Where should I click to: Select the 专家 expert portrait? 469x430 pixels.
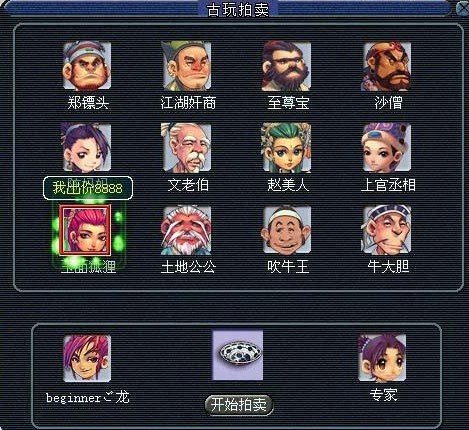[x=382, y=358]
